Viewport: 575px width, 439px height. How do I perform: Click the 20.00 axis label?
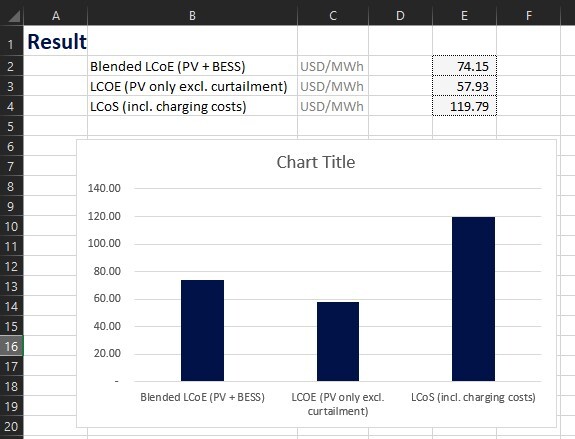point(107,353)
